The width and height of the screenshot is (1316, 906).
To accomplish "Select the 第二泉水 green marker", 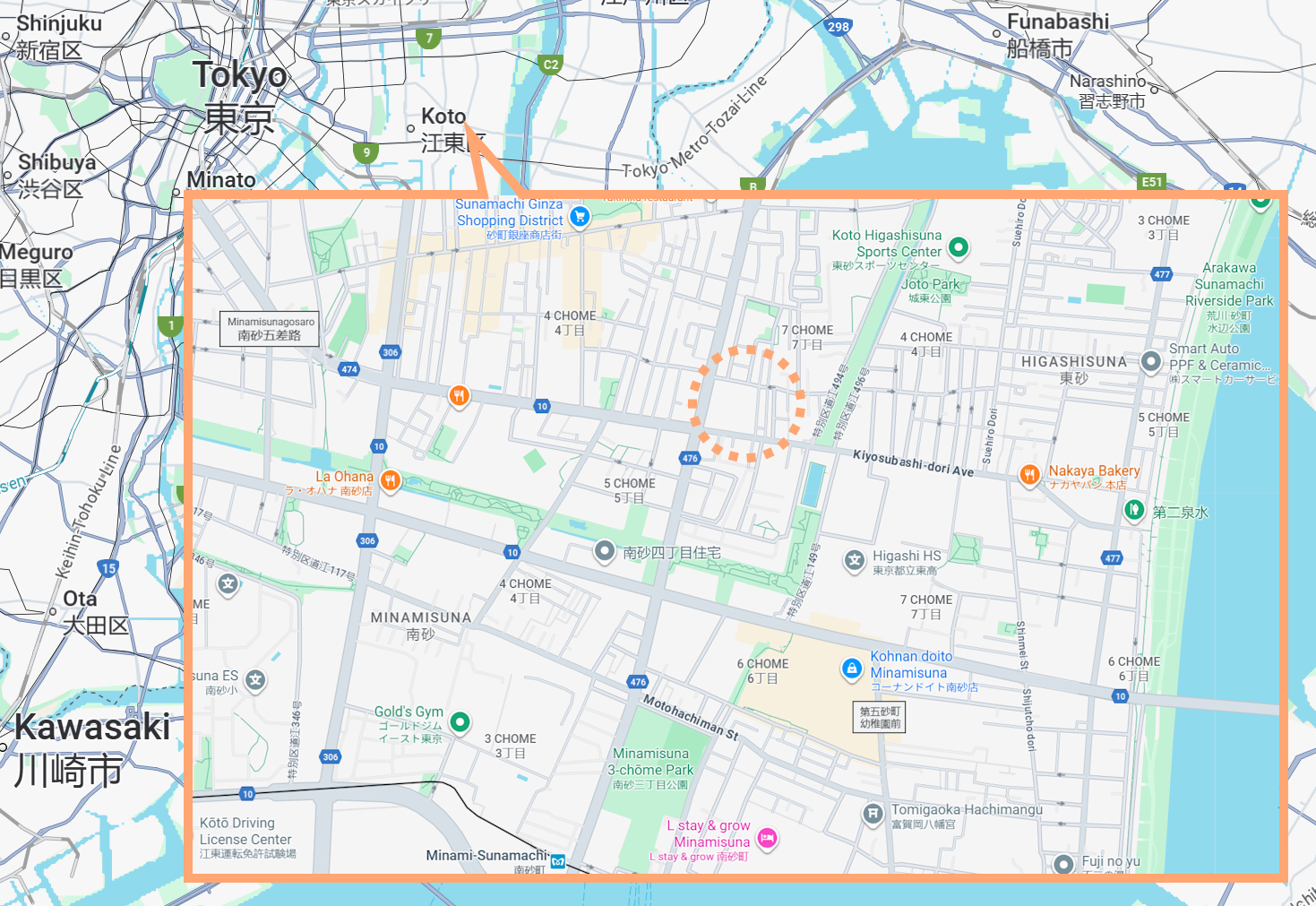I will point(1134,510).
